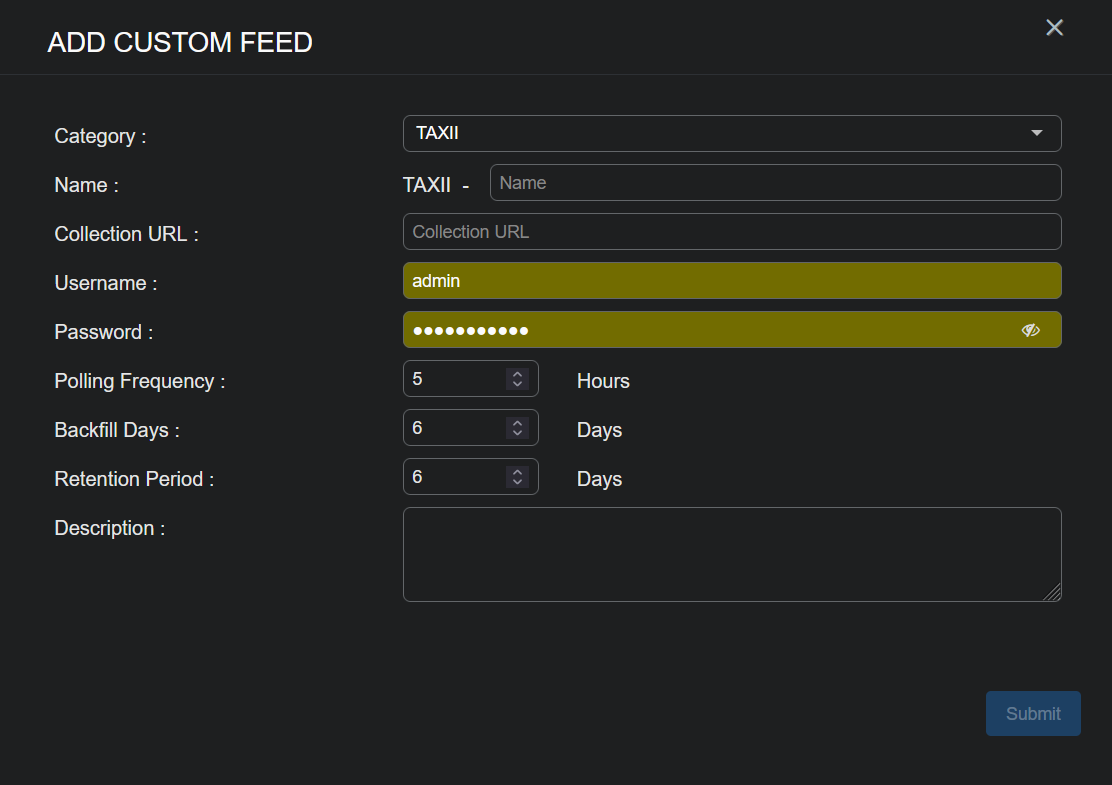Raise Retention Period with the up arrow
This screenshot has width=1112, height=785.
pyautogui.click(x=517, y=472)
